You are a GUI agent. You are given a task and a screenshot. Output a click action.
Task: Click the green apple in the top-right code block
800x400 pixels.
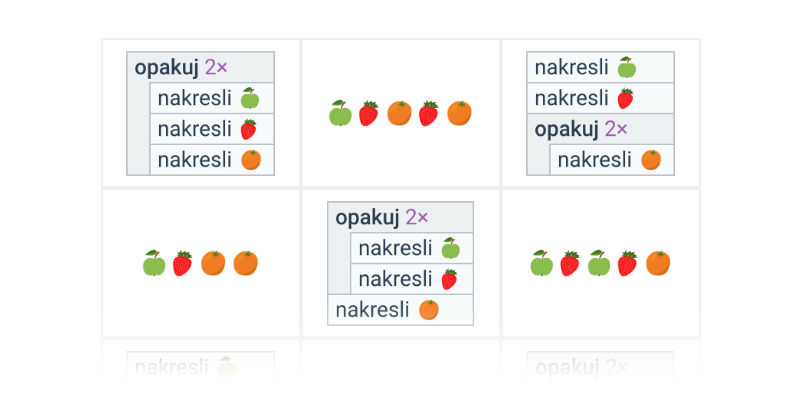pyautogui.click(x=627, y=67)
